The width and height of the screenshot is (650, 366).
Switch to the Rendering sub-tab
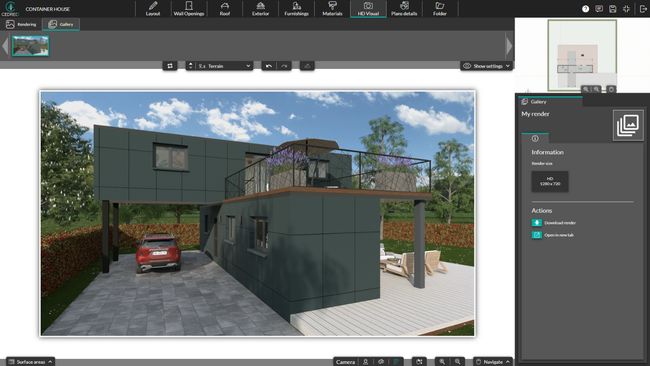tap(21, 24)
